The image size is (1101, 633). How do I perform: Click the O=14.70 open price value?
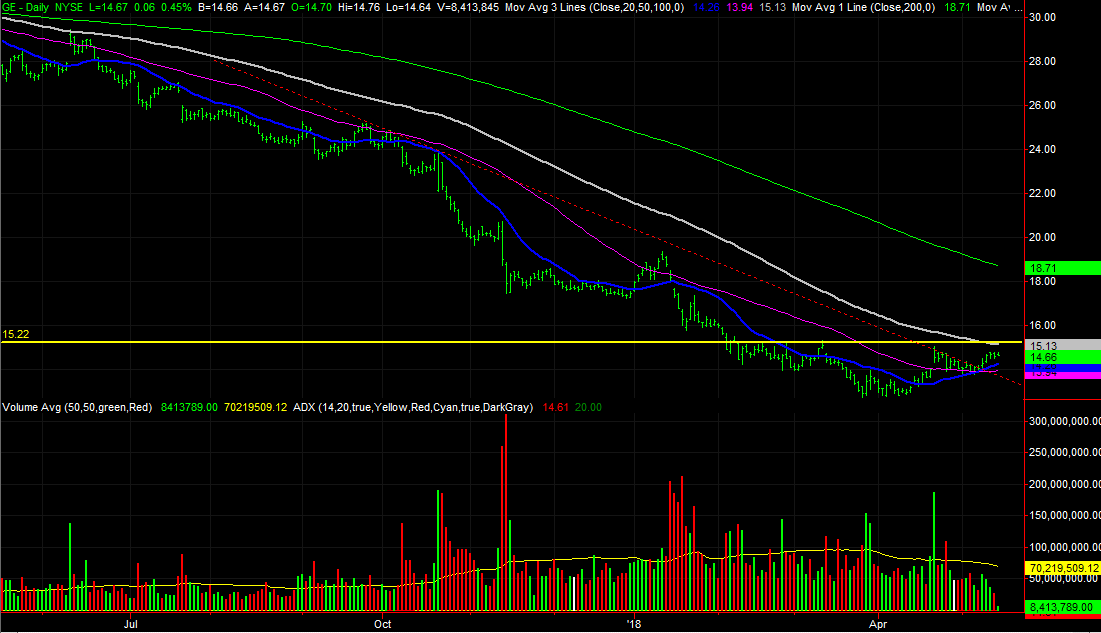click(x=310, y=7)
